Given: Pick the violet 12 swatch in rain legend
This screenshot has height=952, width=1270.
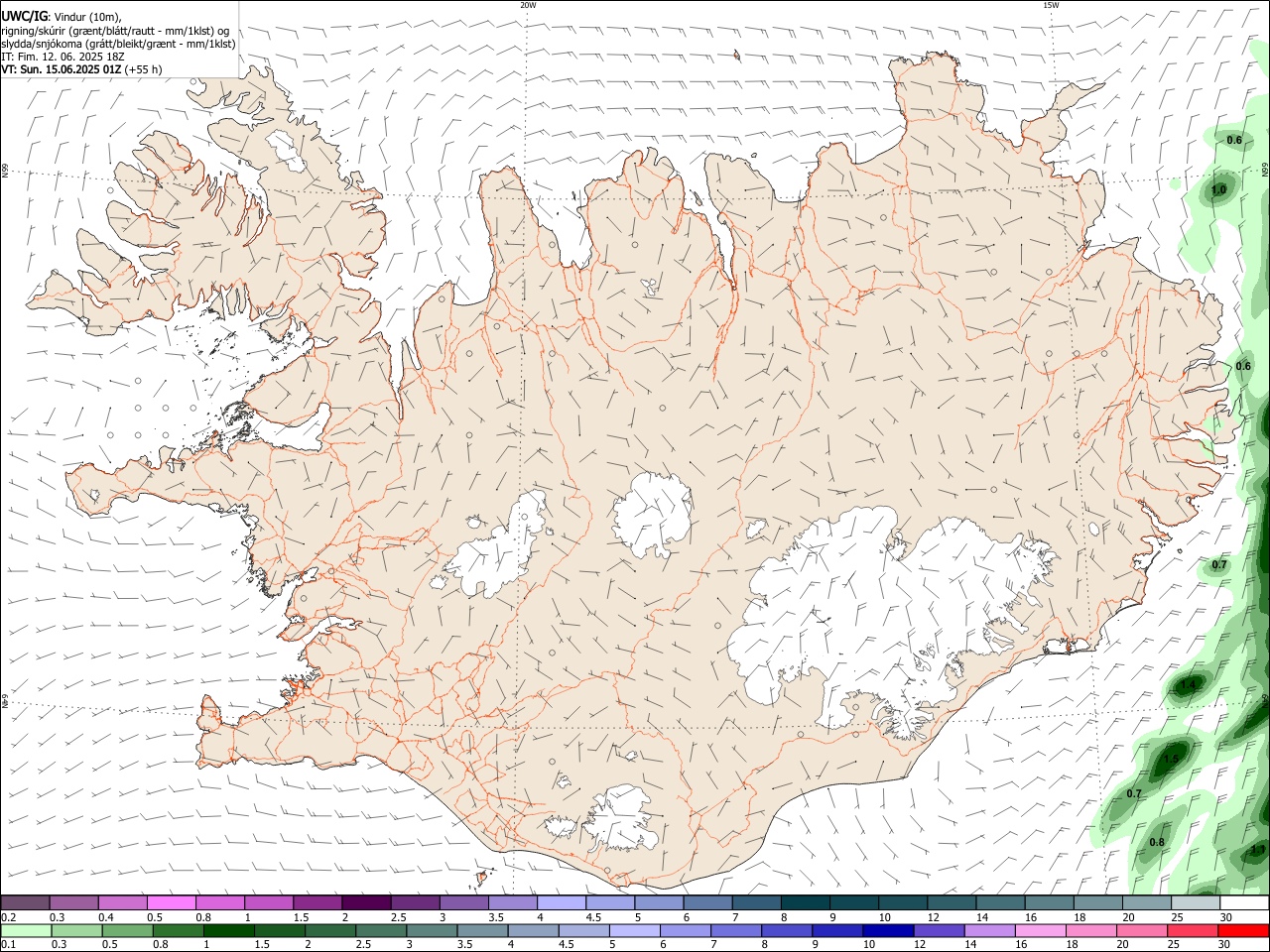Looking at the screenshot, I should 940,931.
